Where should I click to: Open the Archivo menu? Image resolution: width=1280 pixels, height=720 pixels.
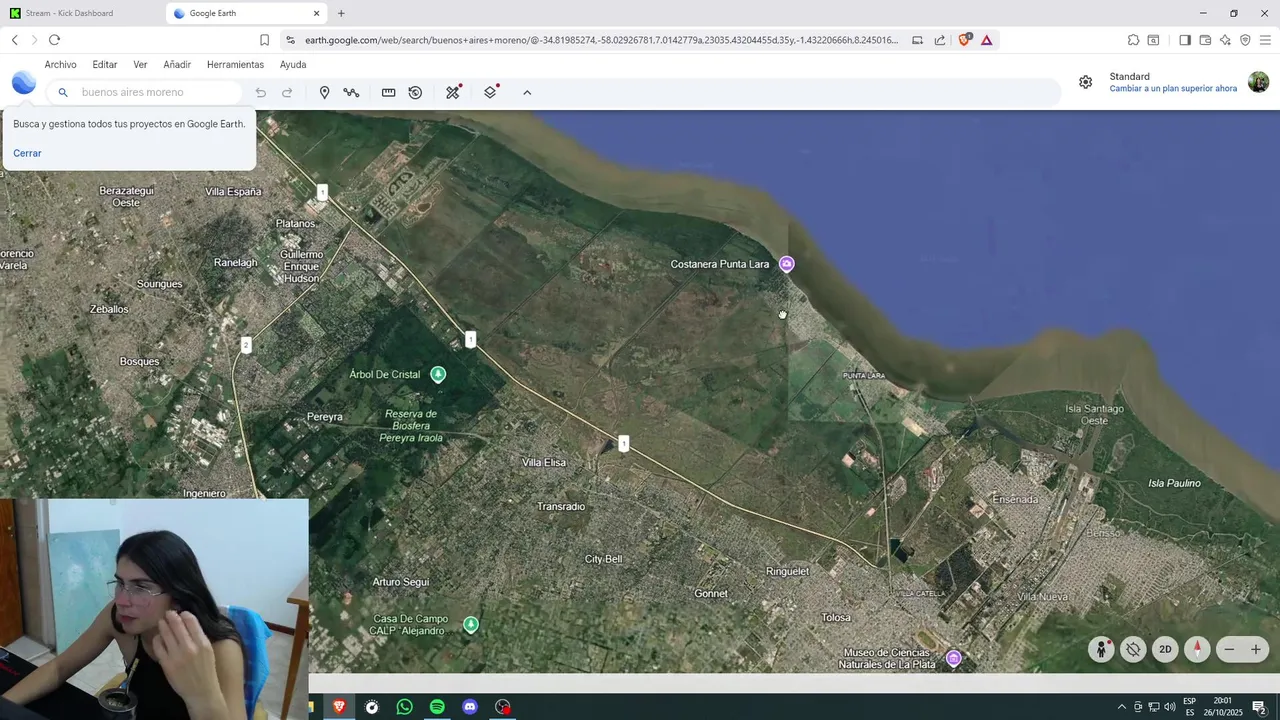pos(60,64)
